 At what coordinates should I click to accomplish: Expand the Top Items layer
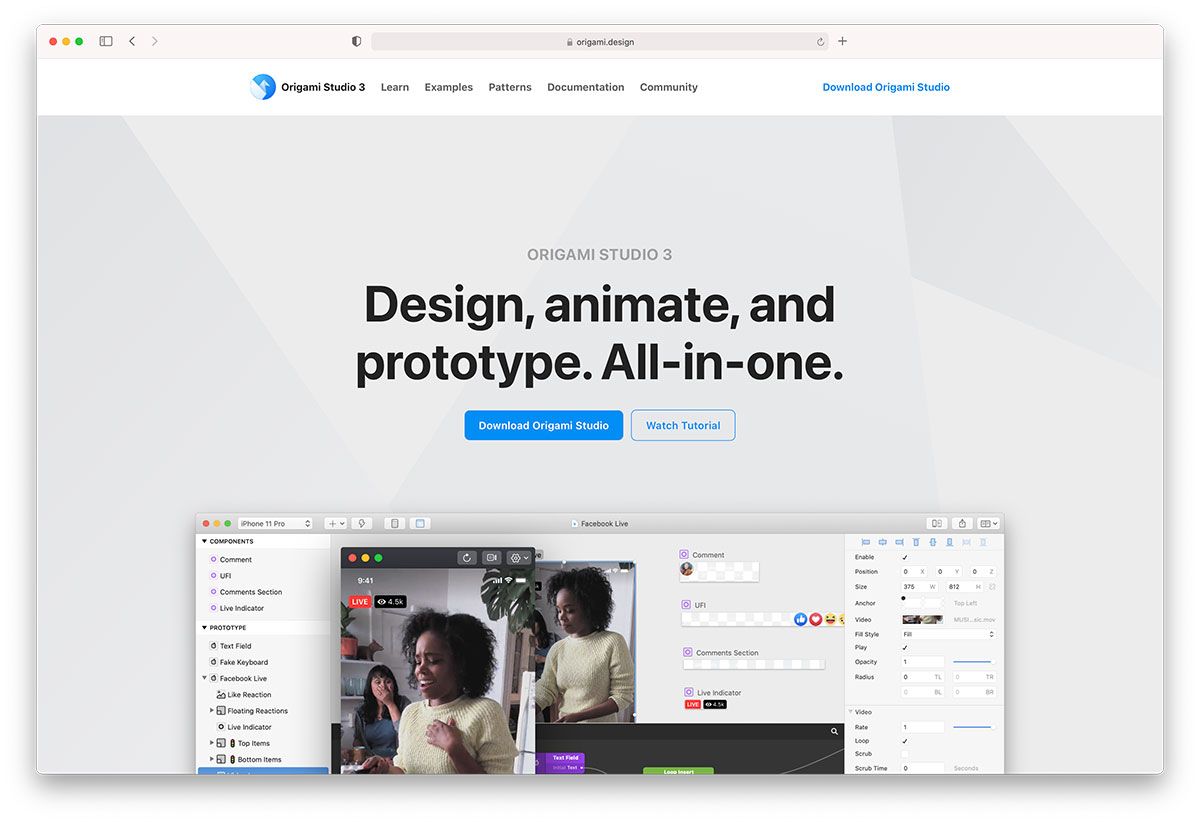(212, 743)
